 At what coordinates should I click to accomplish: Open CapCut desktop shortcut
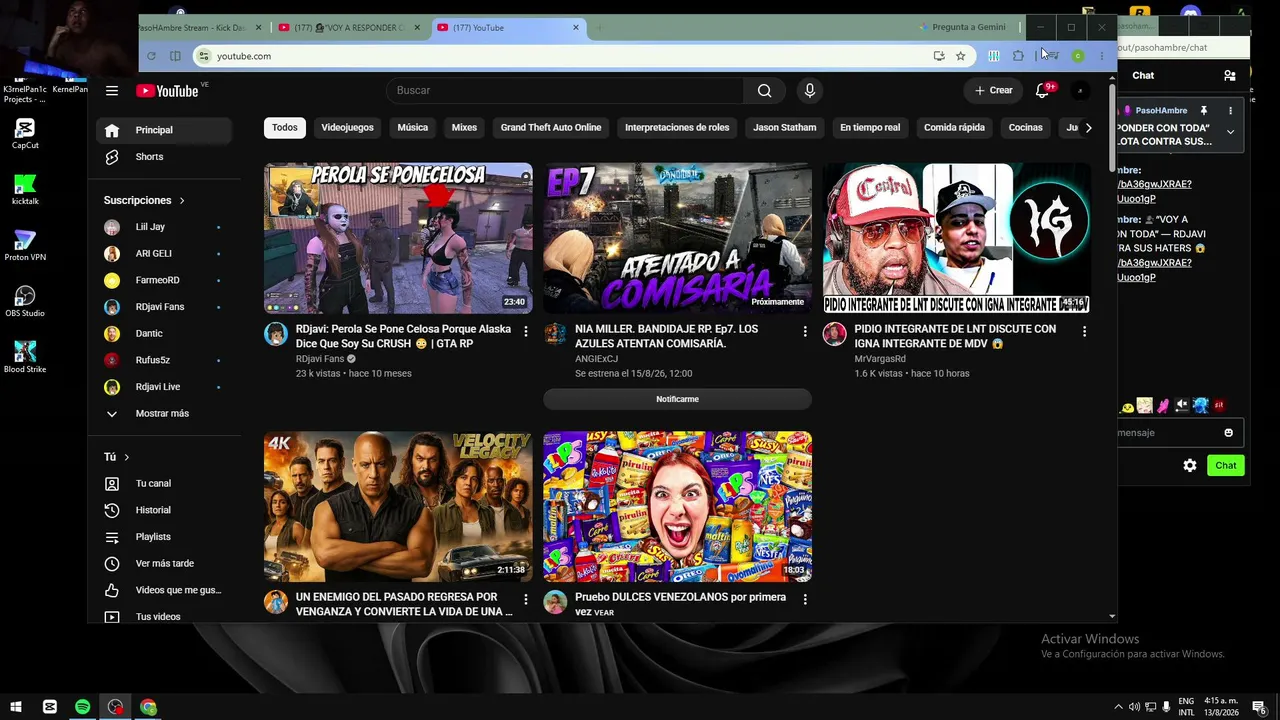pyautogui.click(x=25, y=134)
